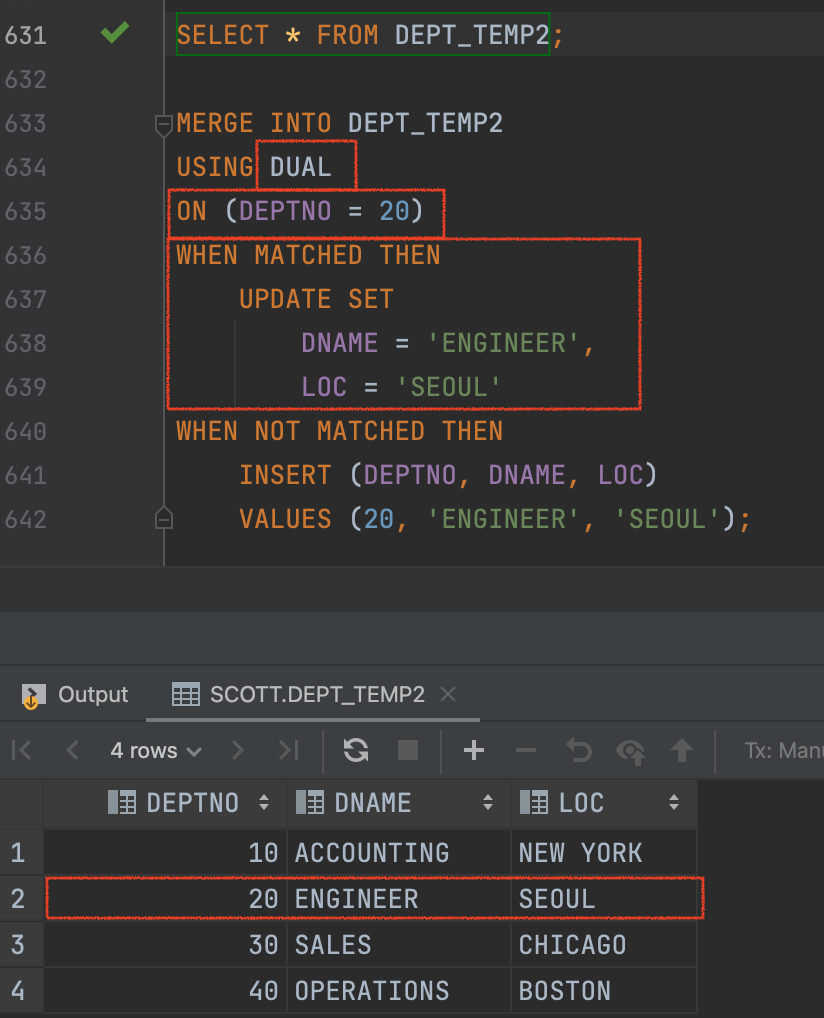The height and width of the screenshot is (1018, 824).
Task: Go to the next results page
Action: [238, 751]
